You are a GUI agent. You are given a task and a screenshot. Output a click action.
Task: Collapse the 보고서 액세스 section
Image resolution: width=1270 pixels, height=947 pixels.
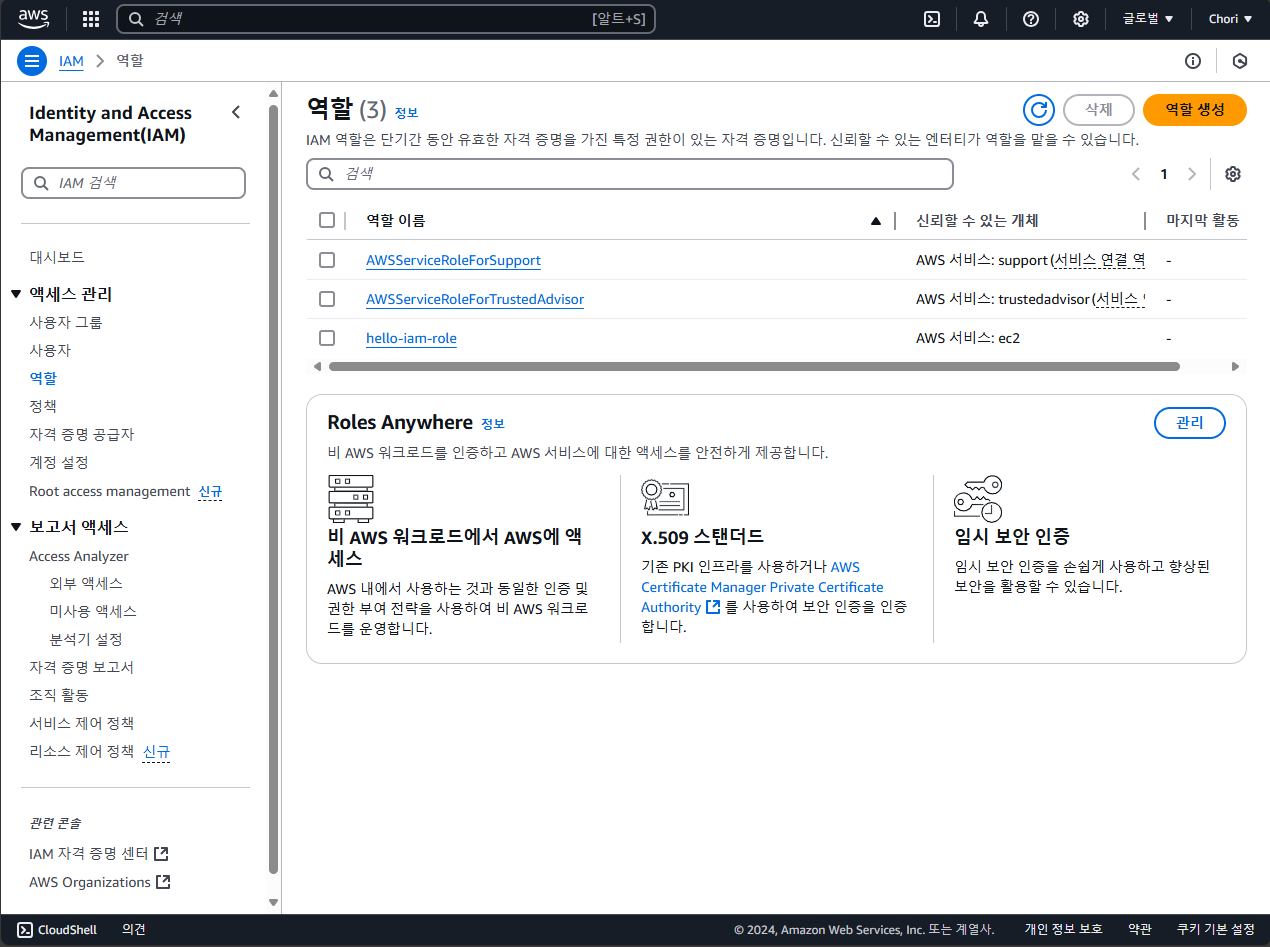point(15,527)
